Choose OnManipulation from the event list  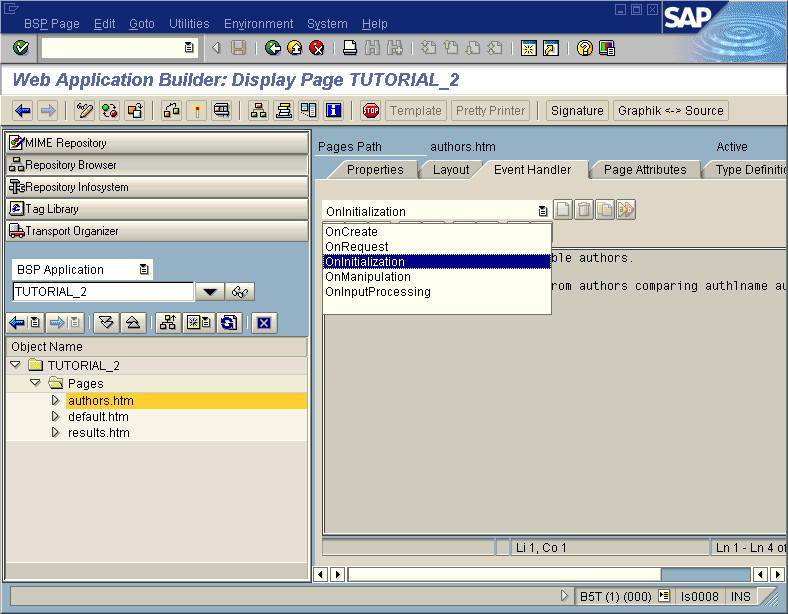437,277
